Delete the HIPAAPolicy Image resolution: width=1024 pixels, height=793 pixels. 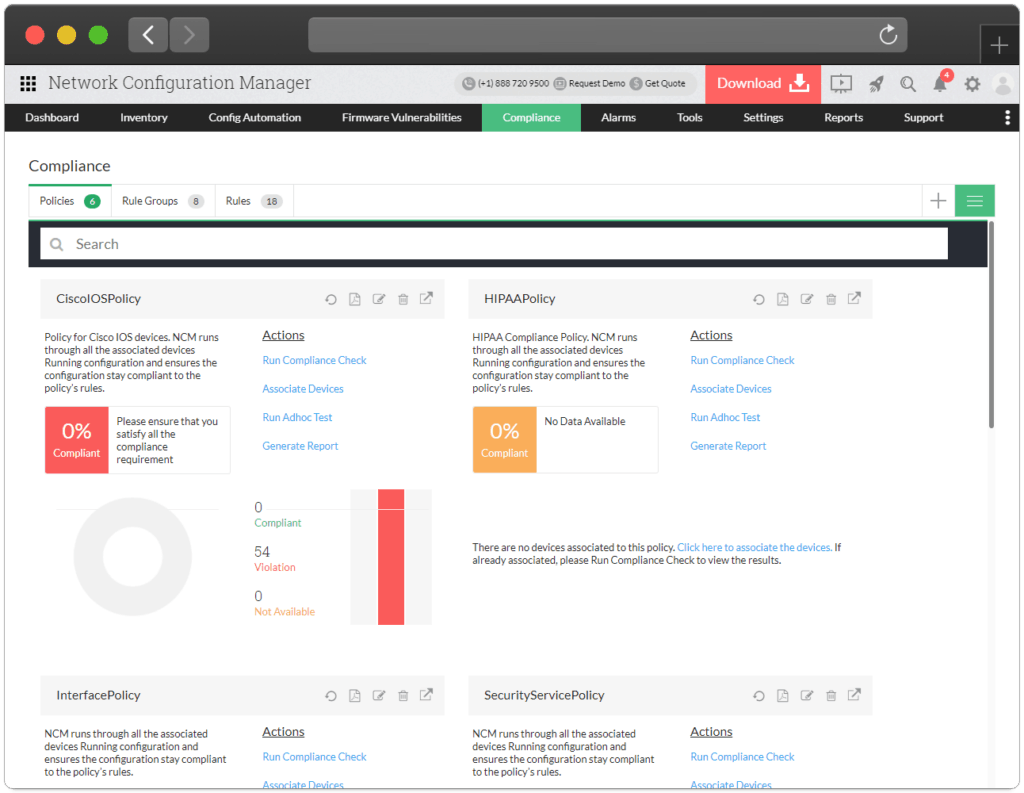[x=831, y=299]
